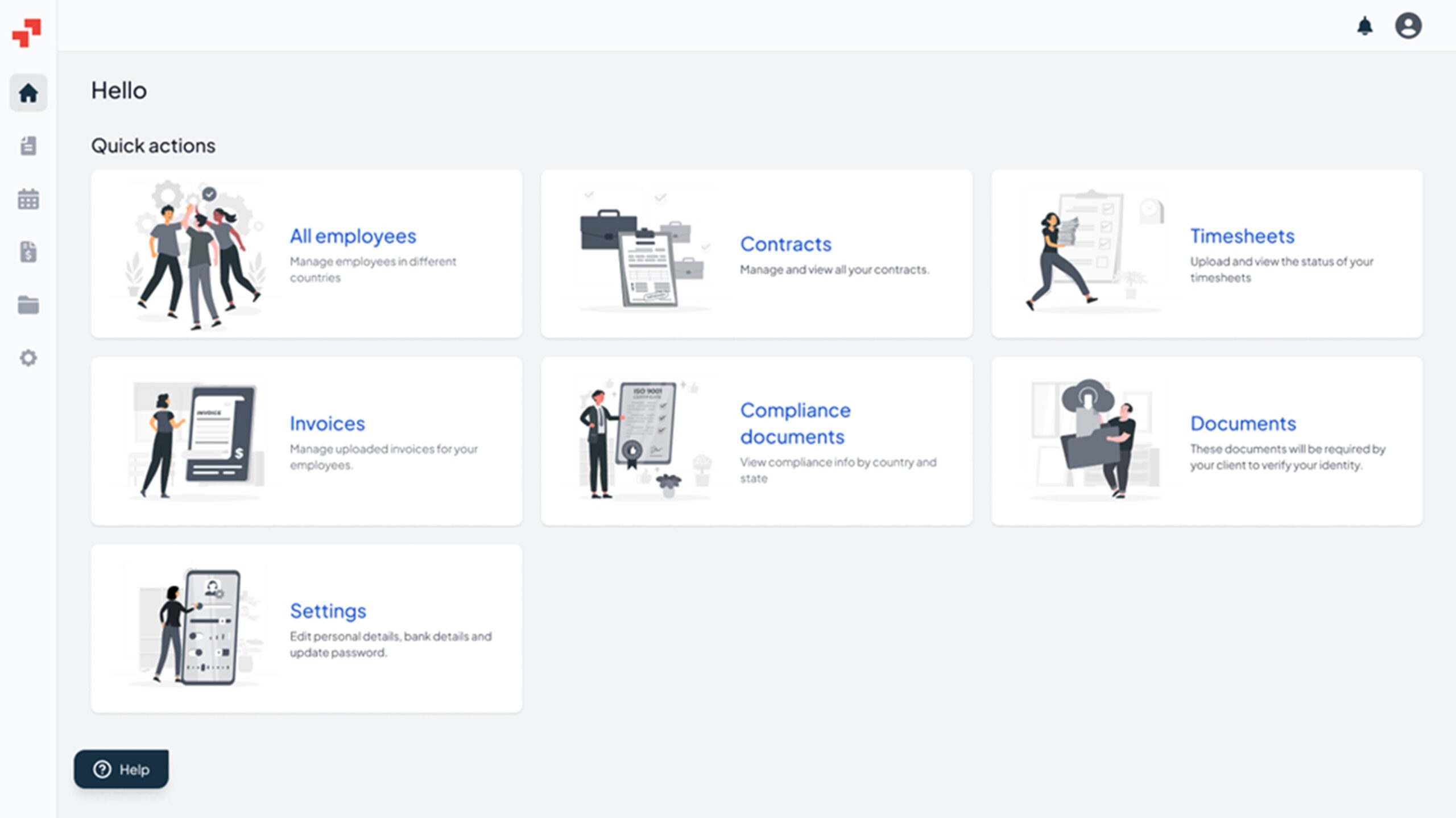Viewport: 1456px width, 818px height.
Task: Open the Documents quick action link
Action: 1243,423
